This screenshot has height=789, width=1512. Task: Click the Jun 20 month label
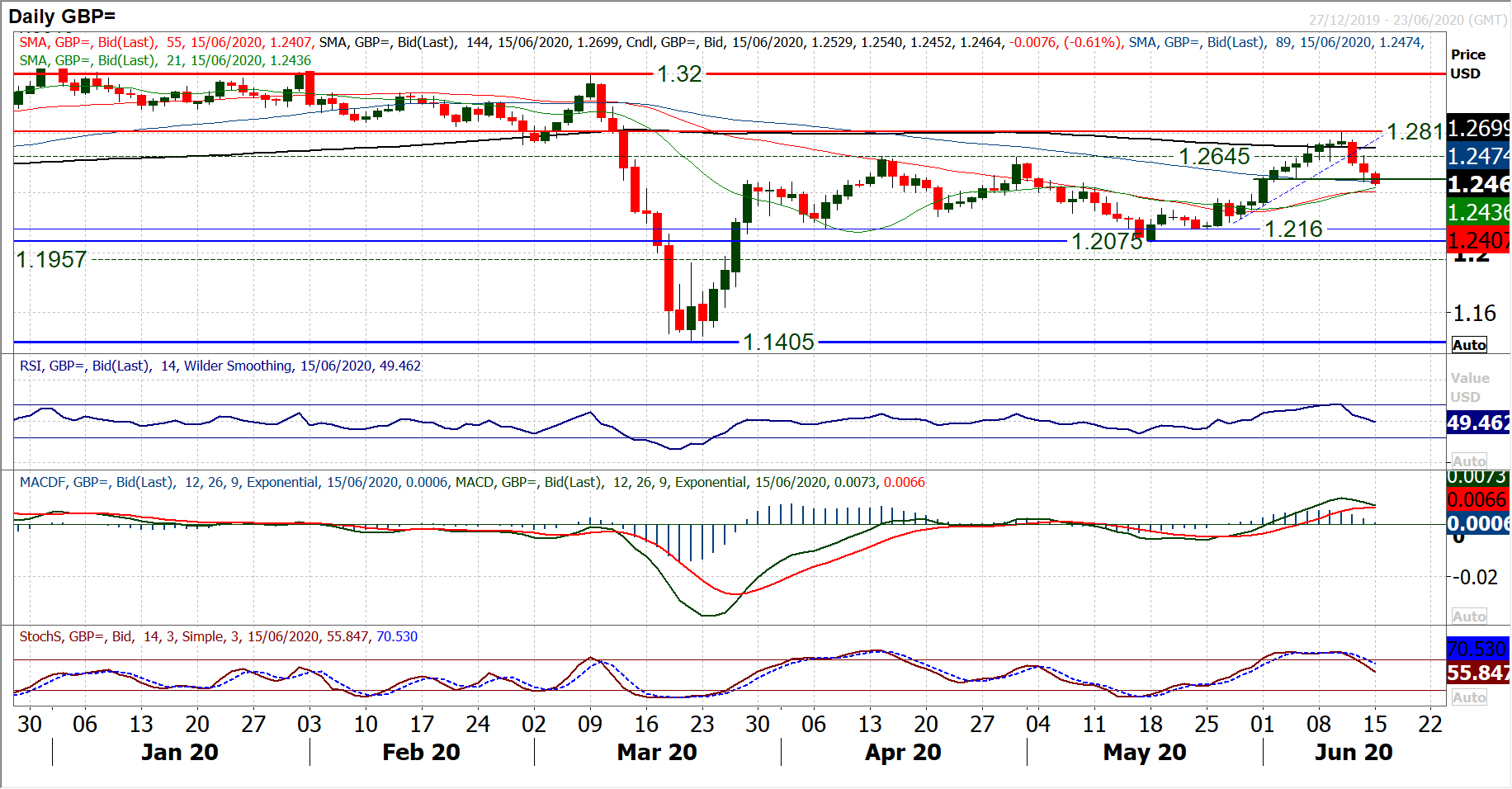pos(1353,752)
